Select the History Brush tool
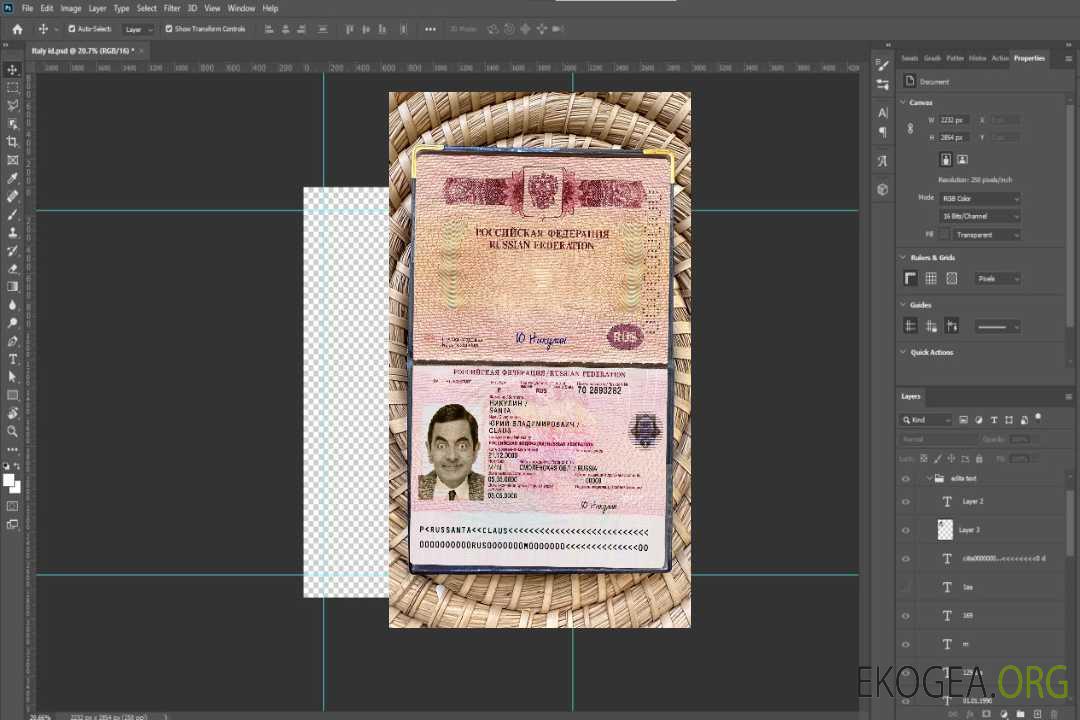The image size is (1080, 720). click(12, 251)
